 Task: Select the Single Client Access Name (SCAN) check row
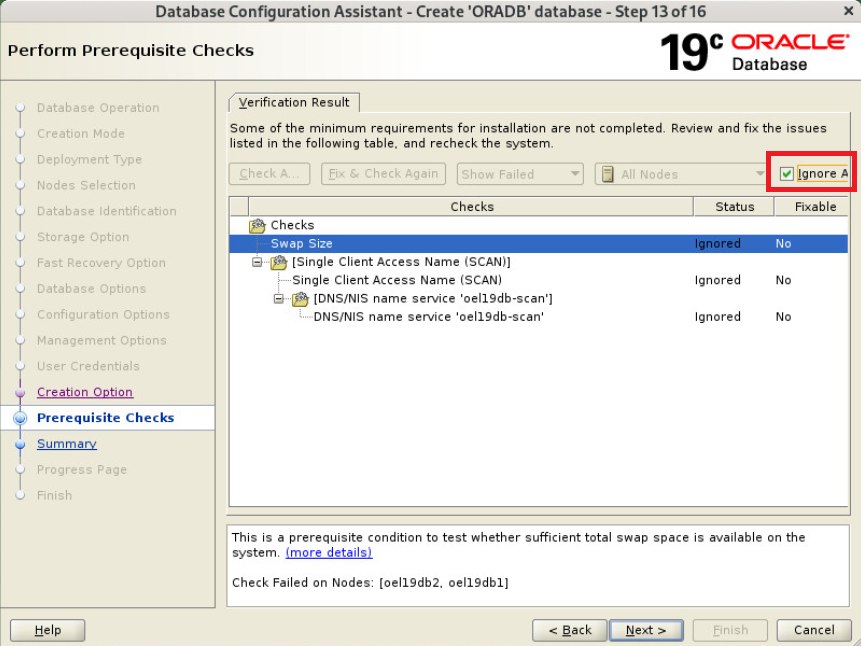539,280
